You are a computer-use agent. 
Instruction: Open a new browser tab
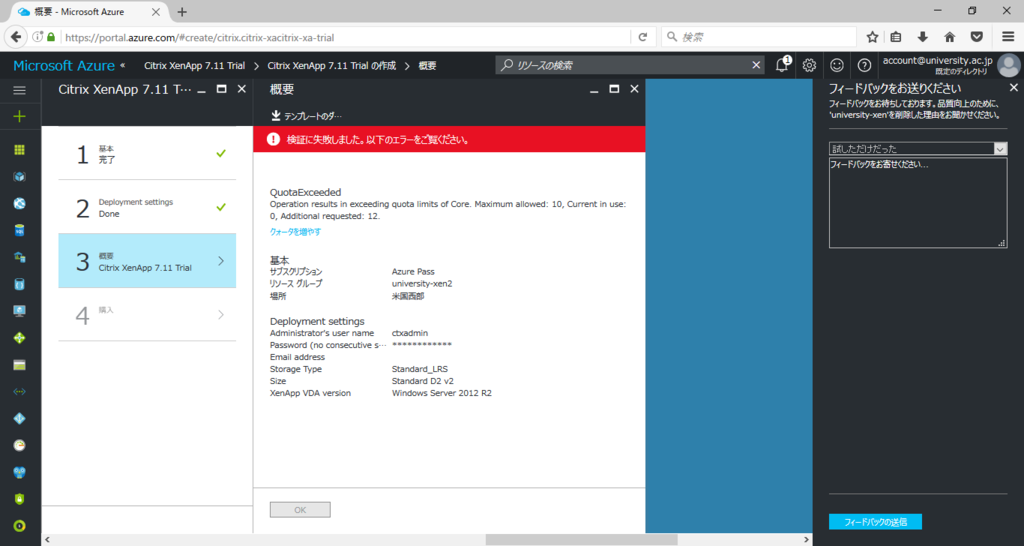tap(182, 12)
